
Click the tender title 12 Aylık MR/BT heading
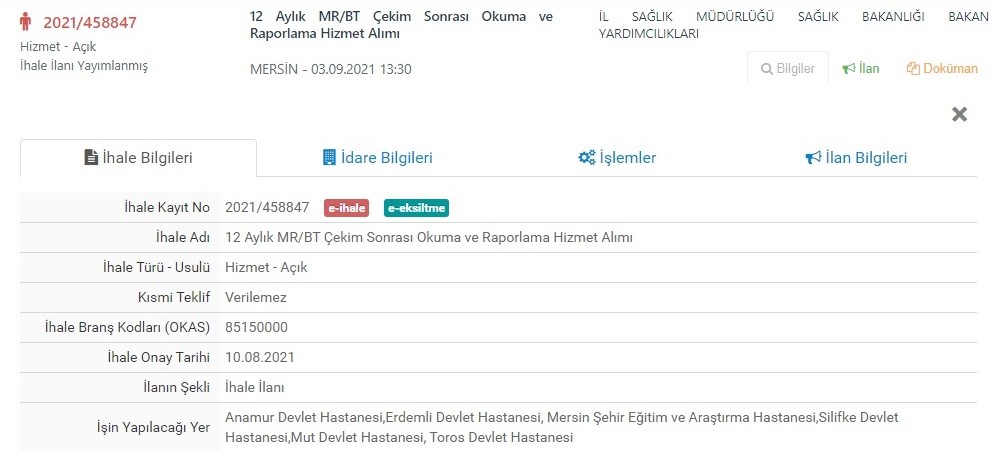click(401, 25)
